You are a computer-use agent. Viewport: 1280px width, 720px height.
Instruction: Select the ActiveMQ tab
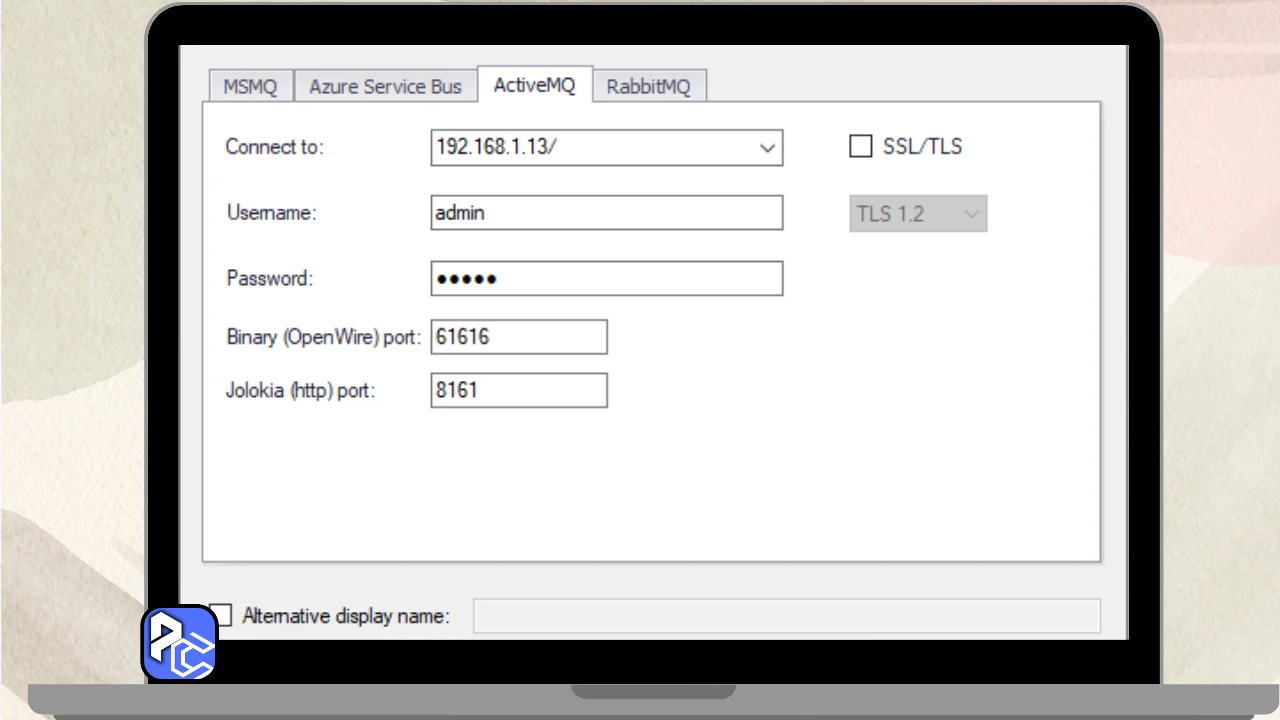tap(535, 85)
